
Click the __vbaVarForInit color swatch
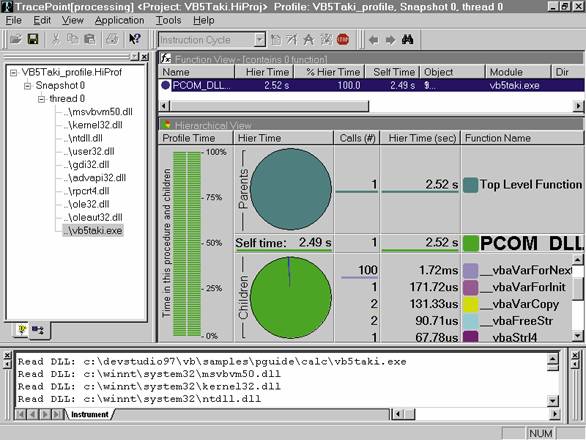coord(471,287)
